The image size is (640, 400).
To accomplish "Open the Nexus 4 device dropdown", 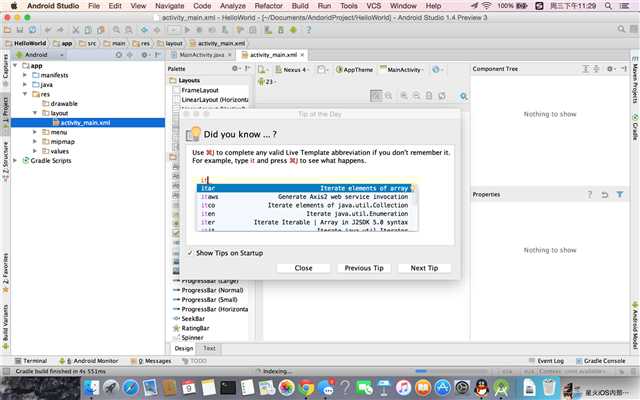I will [x=293, y=70].
